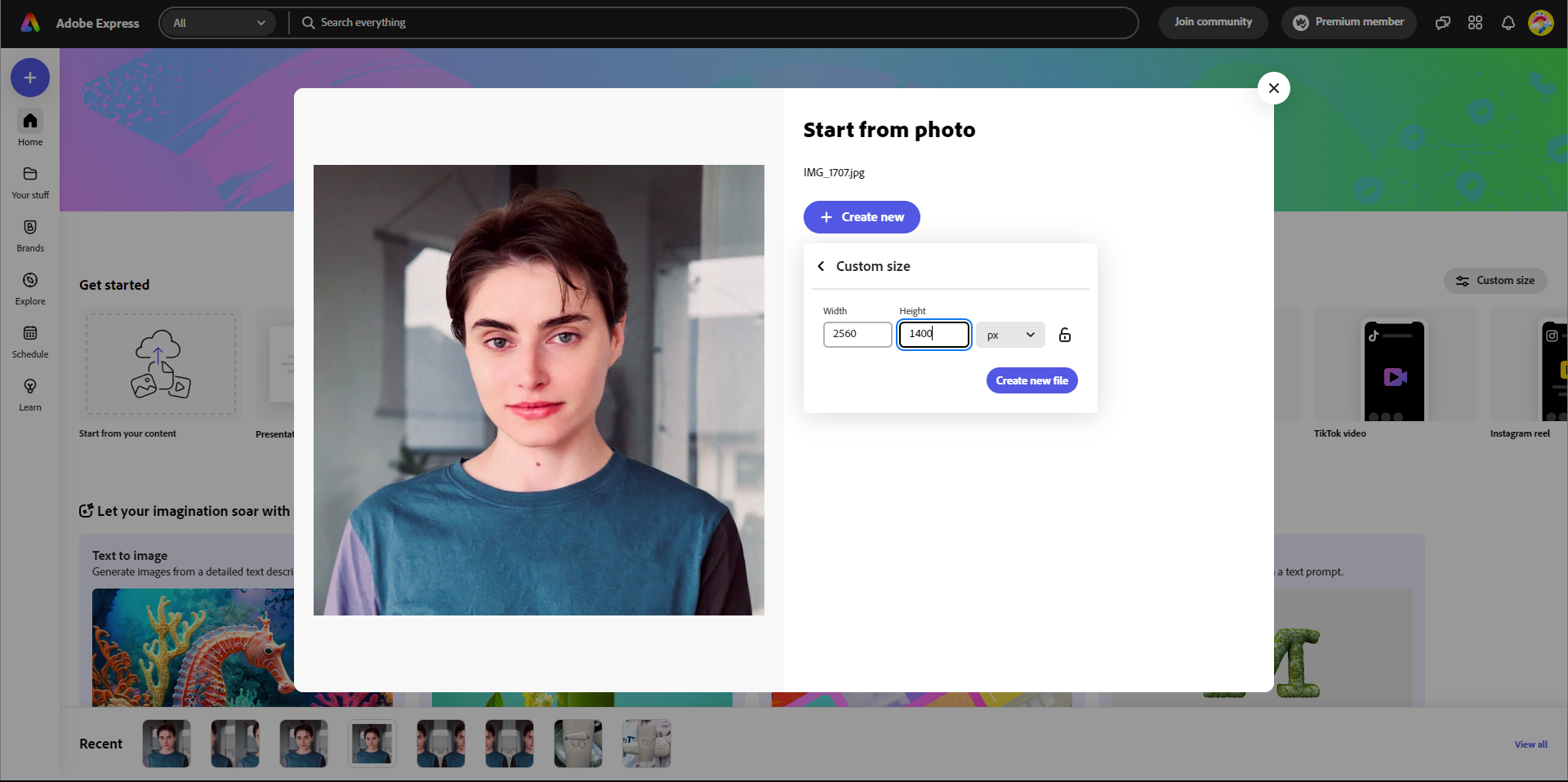
Task: Click the Create new button
Action: [x=862, y=217]
